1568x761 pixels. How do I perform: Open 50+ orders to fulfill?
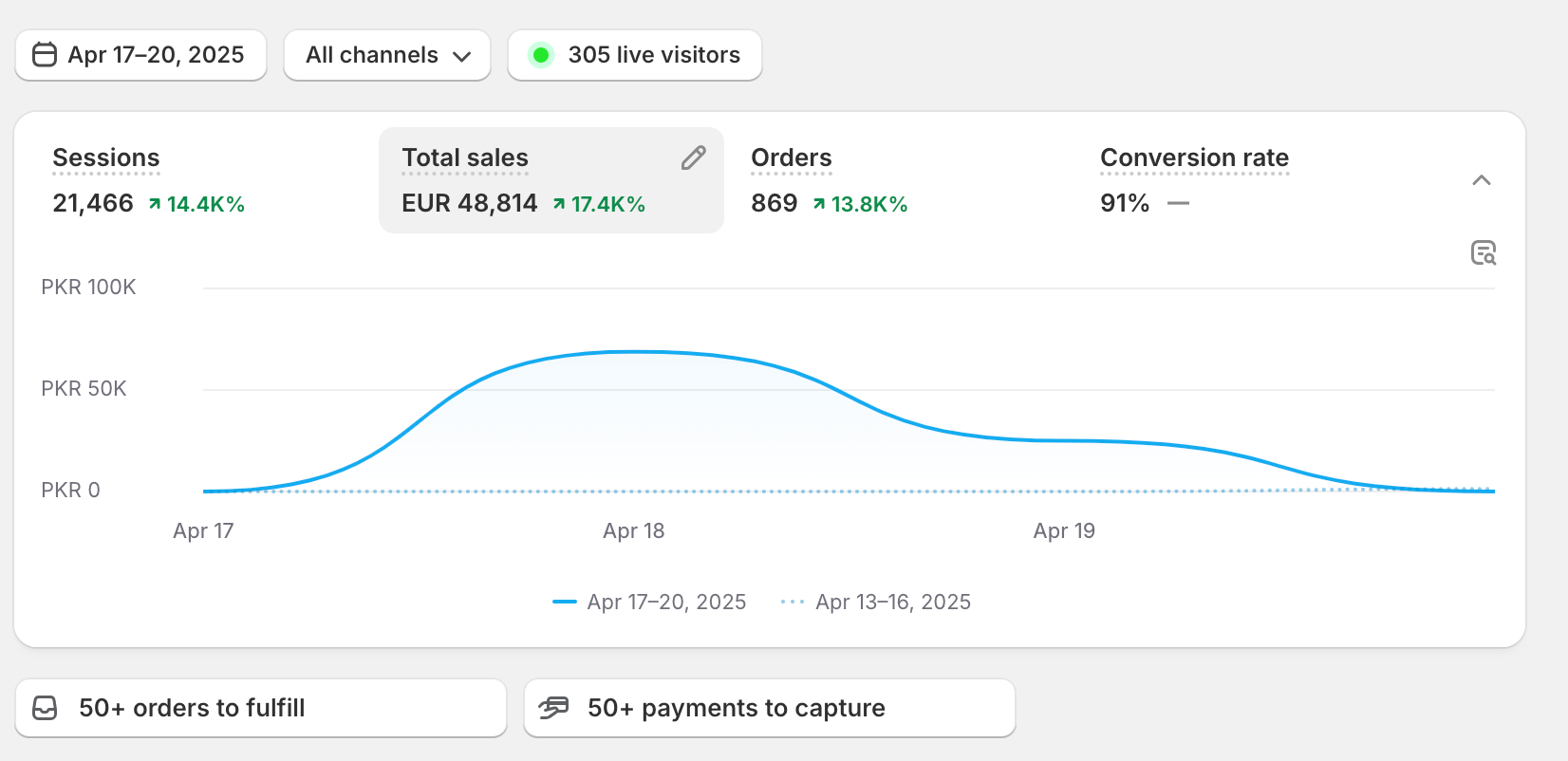(x=261, y=708)
